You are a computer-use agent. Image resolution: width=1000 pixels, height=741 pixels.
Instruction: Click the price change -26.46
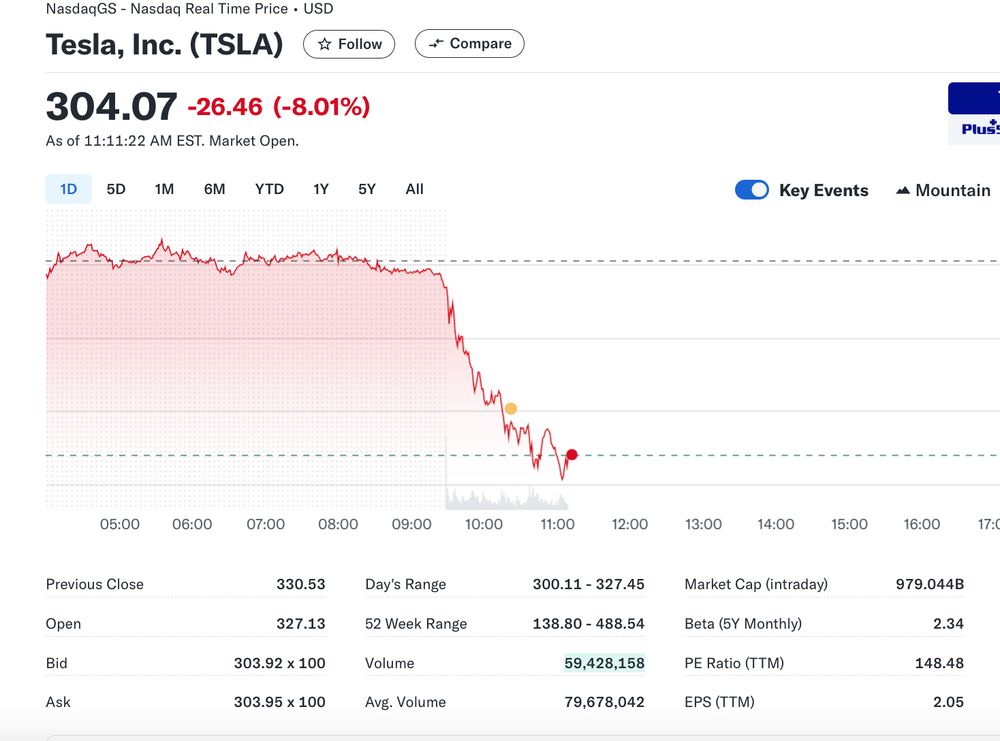(224, 106)
